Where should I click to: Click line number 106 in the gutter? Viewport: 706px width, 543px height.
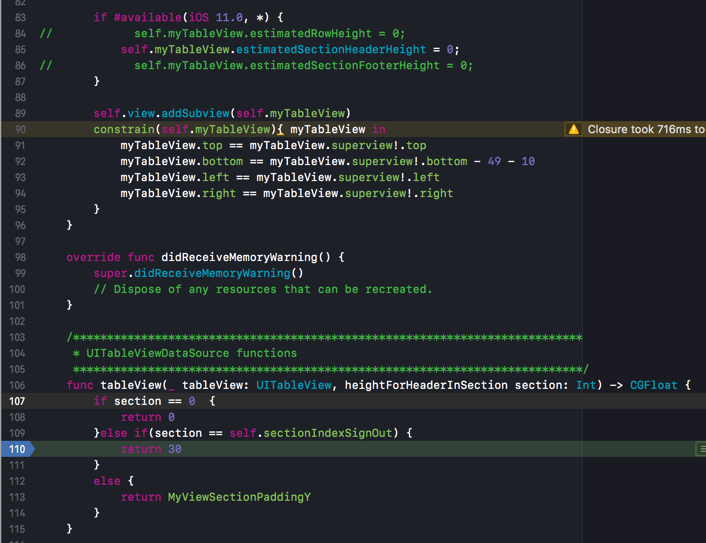pos(17,385)
